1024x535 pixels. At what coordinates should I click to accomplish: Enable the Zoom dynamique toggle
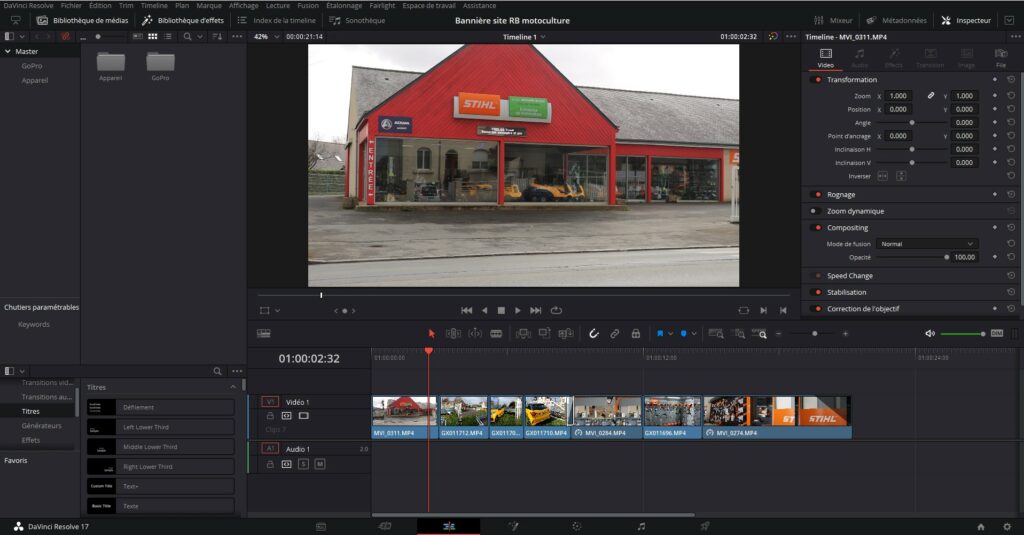pos(815,211)
